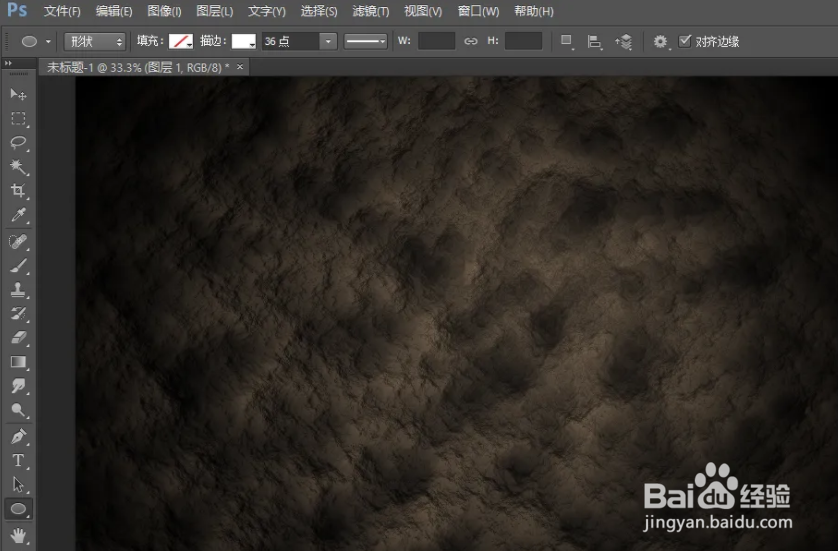
Task: Open the 选择(S) menu
Action: (x=319, y=11)
